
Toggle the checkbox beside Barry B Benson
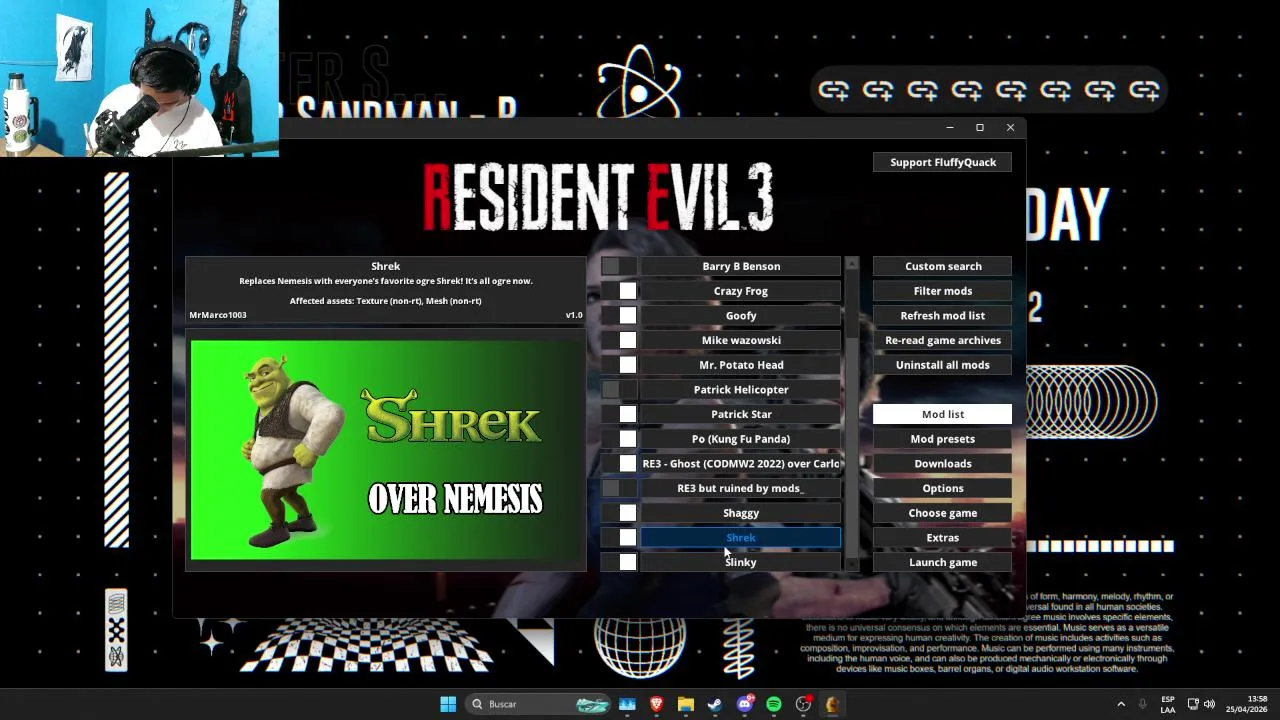click(618, 266)
